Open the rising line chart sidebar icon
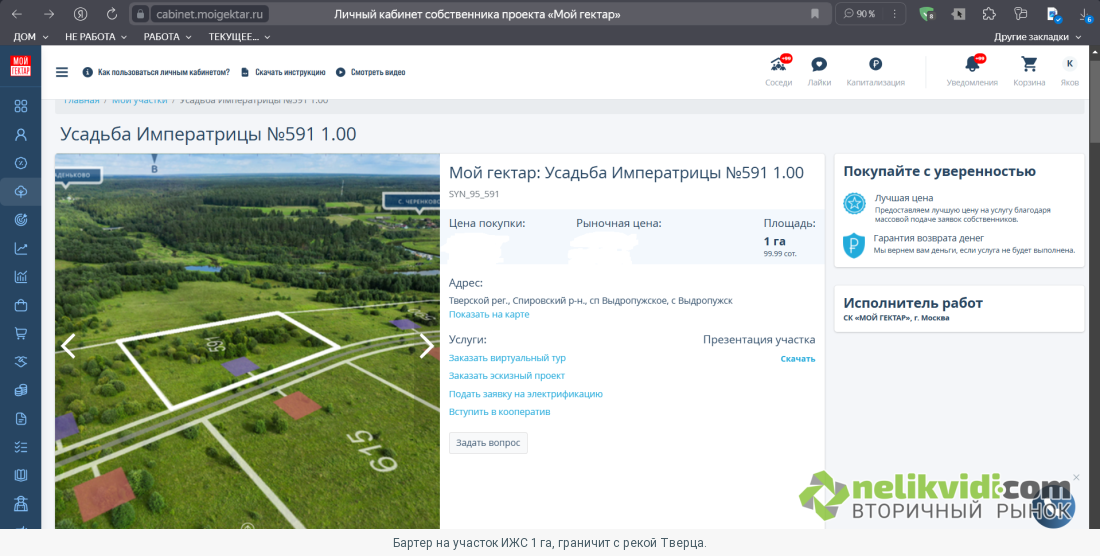This screenshot has height=556, width=1100. (21, 248)
